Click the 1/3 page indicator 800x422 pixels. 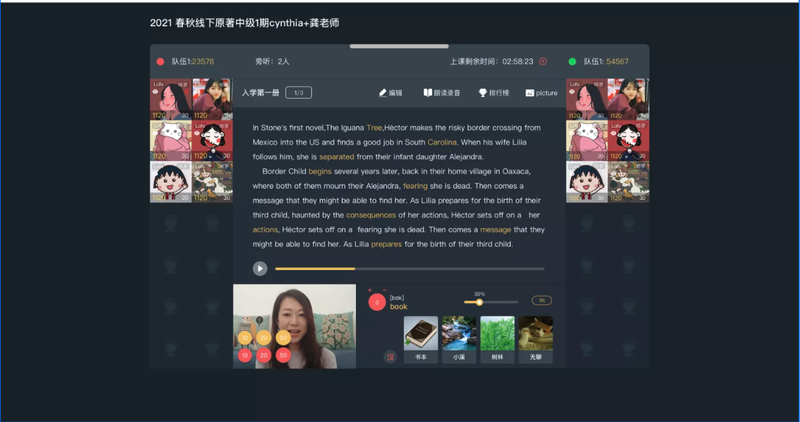coord(298,93)
